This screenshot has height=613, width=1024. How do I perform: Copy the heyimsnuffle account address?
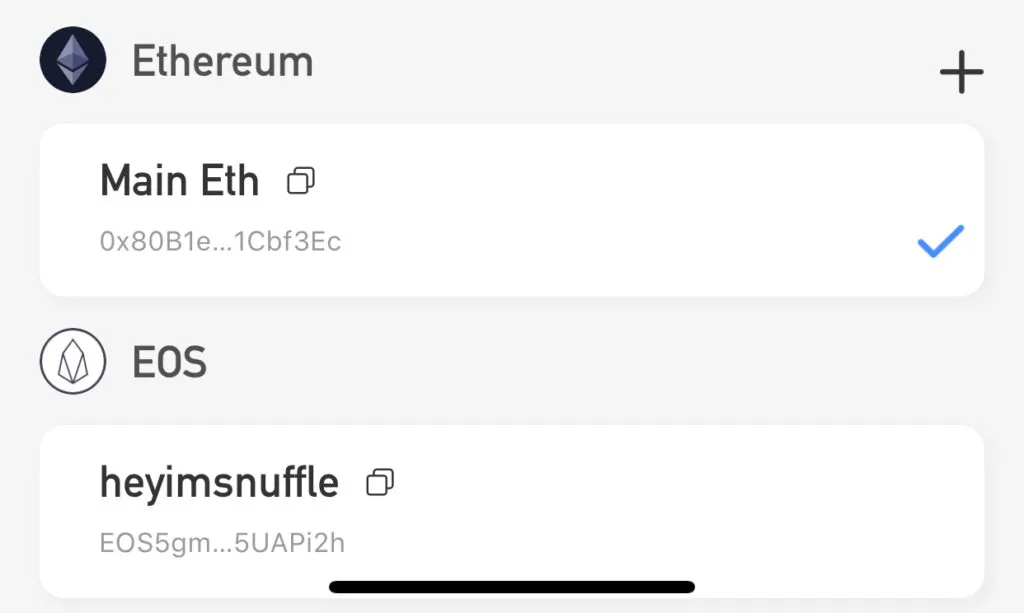click(380, 483)
